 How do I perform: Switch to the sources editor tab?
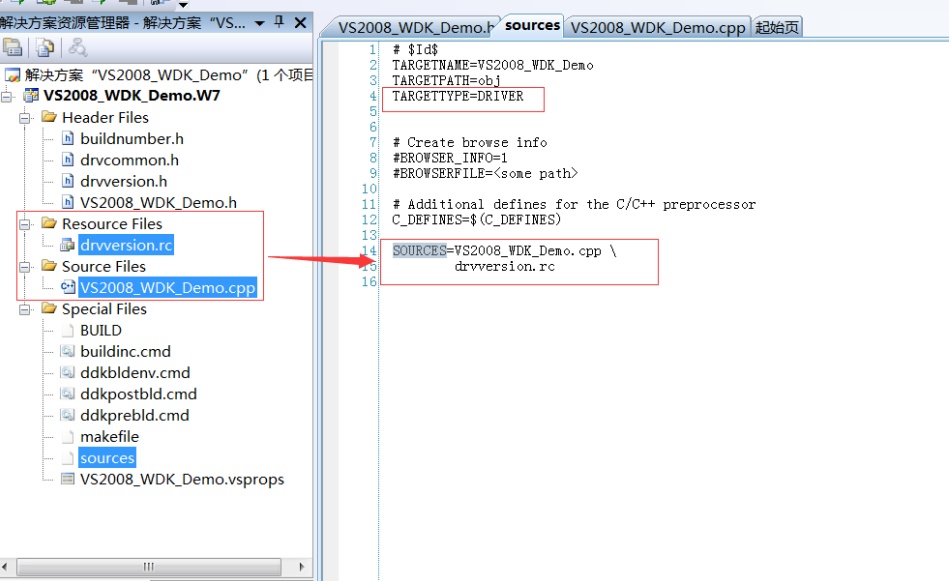pos(532,25)
